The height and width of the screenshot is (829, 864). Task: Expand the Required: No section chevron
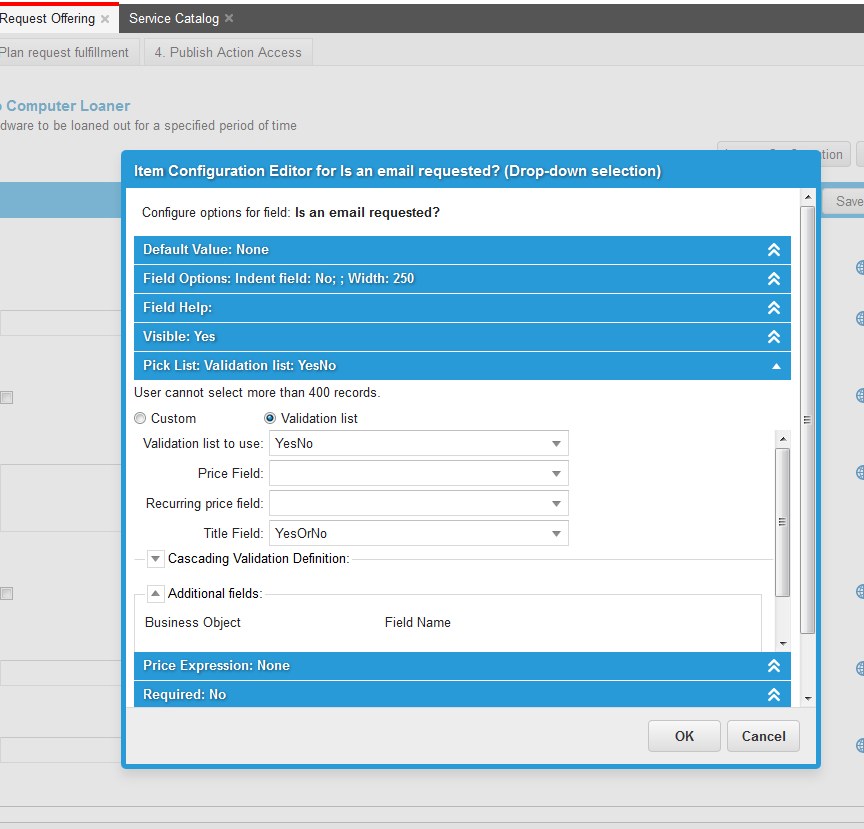(772, 695)
